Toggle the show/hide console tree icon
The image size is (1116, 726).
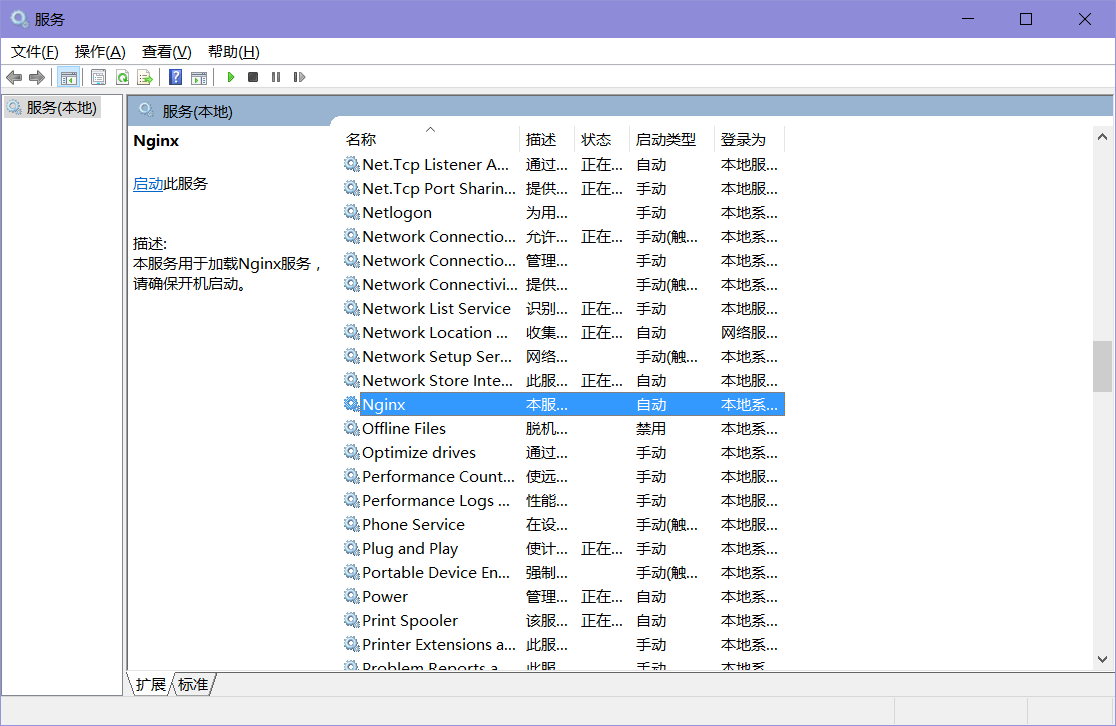click(x=68, y=77)
